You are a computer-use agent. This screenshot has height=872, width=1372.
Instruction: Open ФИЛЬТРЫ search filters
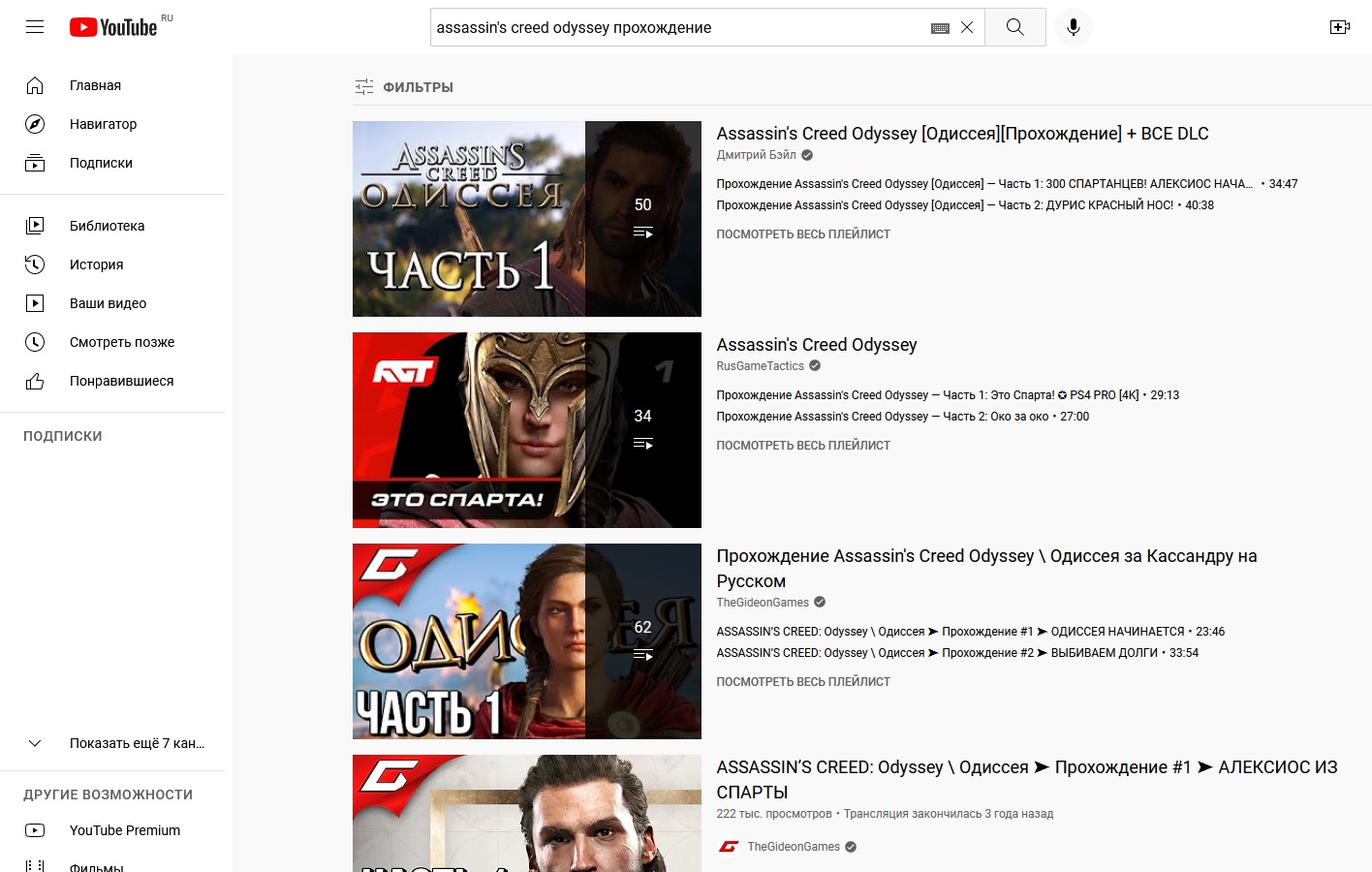[x=404, y=87]
